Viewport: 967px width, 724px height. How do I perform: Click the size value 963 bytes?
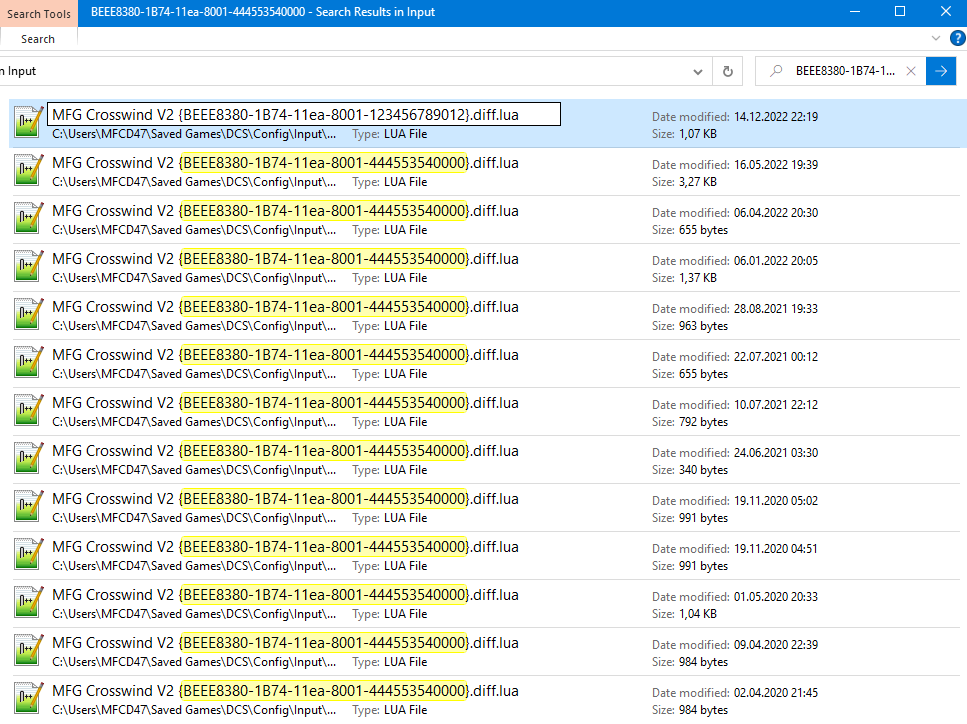click(x=703, y=326)
